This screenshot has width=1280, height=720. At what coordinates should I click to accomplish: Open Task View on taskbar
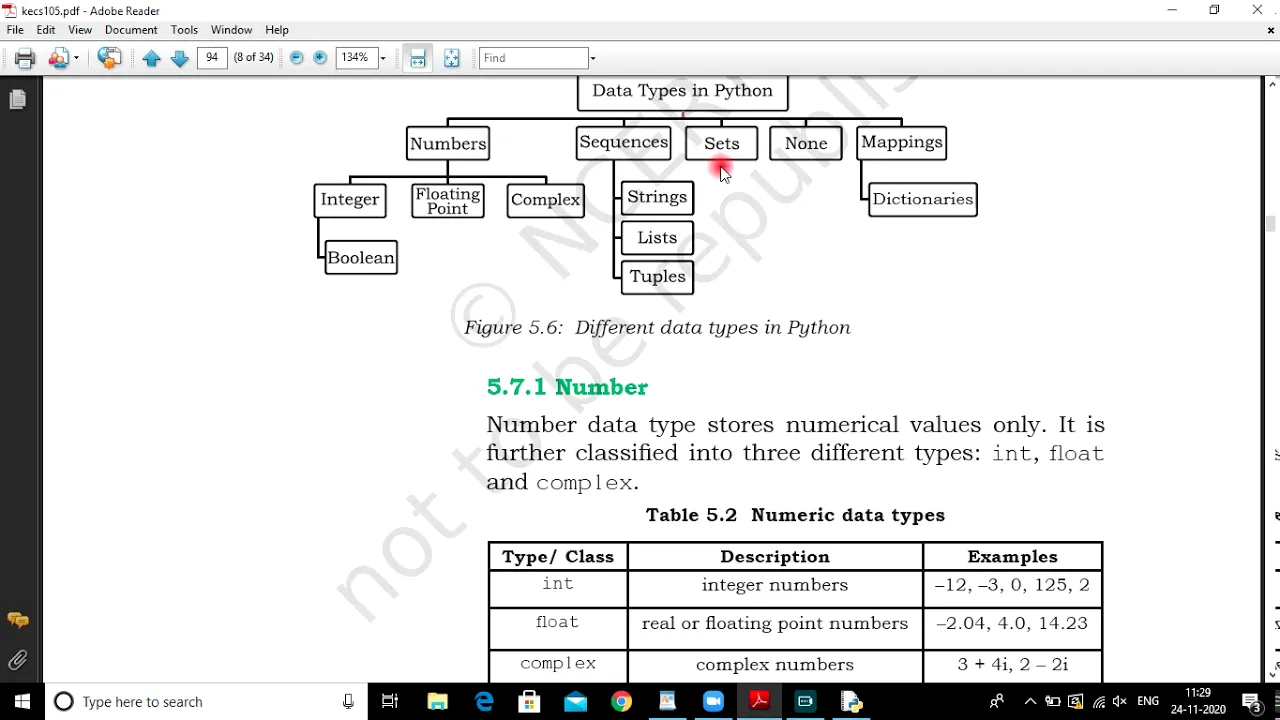coord(390,702)
